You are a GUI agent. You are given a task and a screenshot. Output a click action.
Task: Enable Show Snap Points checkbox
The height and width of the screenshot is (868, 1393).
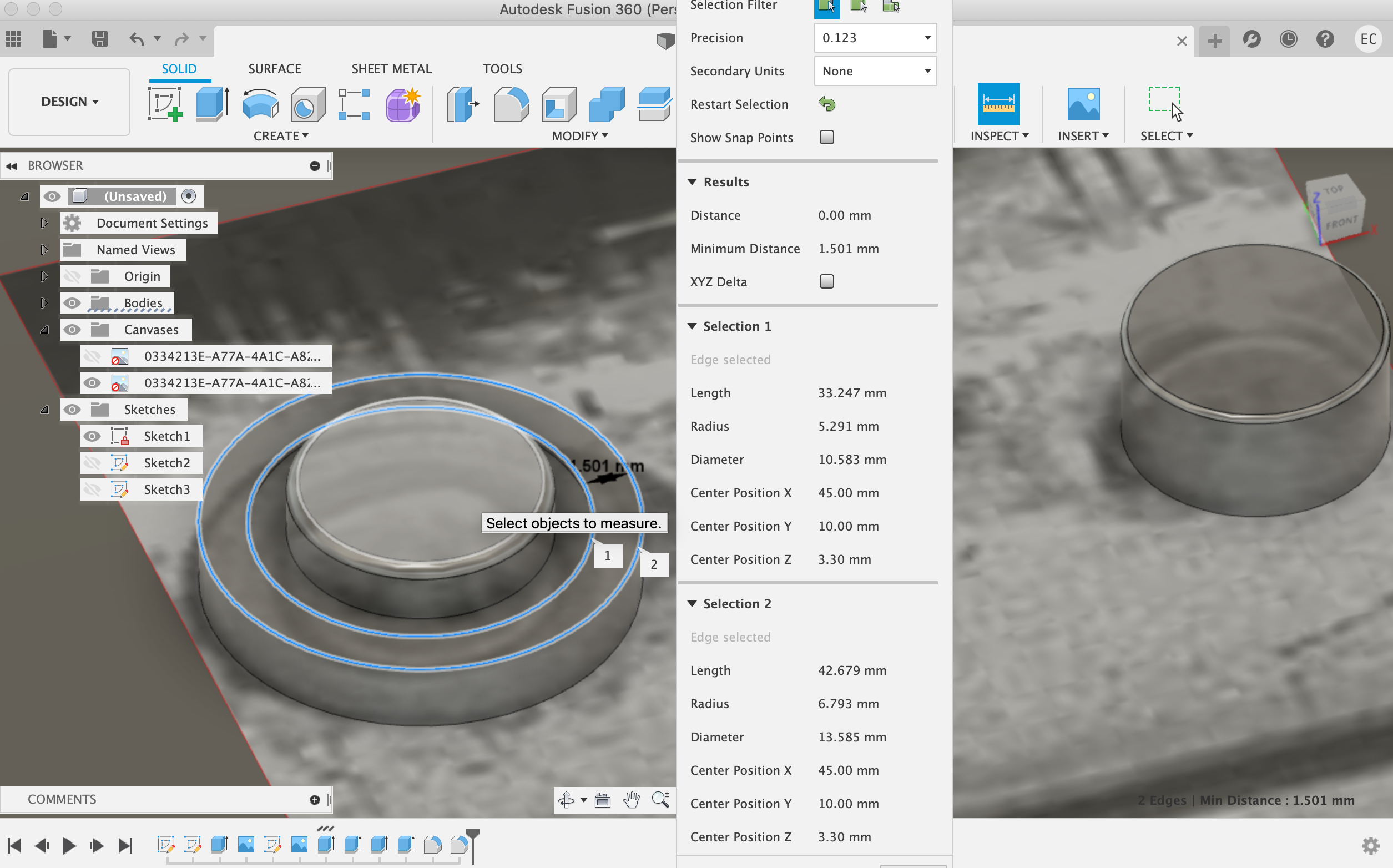coord(826,137)
